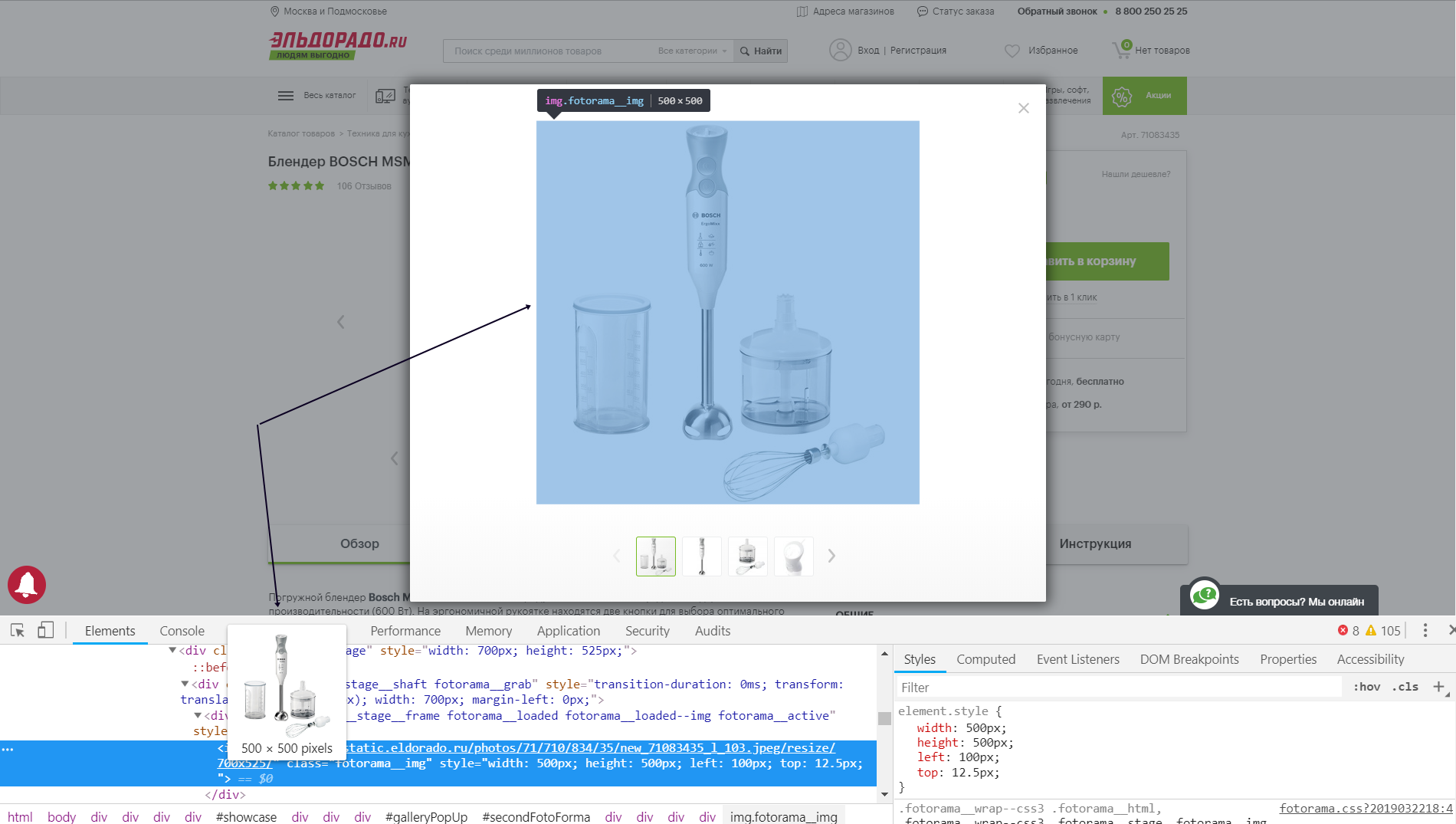Open the Весь каталог hamburger menu
This screenshot has height=824, width=1456.
point(285,96)
